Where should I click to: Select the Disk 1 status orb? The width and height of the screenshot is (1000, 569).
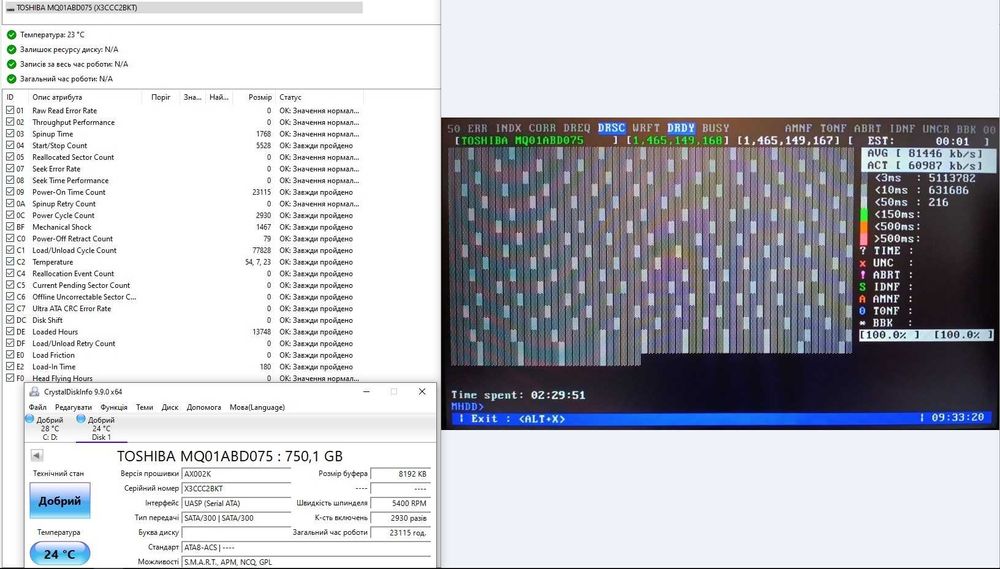80,419
